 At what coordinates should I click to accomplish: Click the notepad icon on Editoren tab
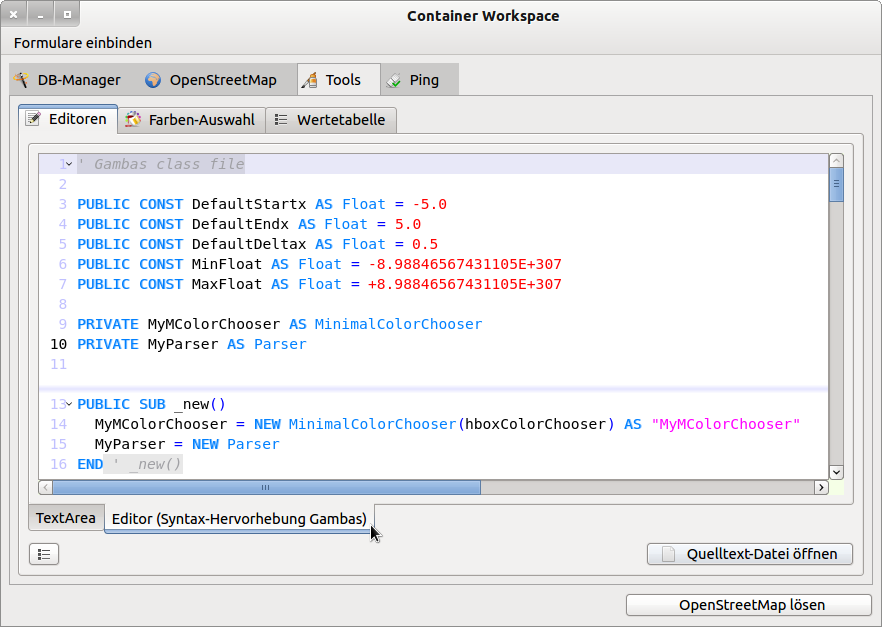tap(33, 119)
